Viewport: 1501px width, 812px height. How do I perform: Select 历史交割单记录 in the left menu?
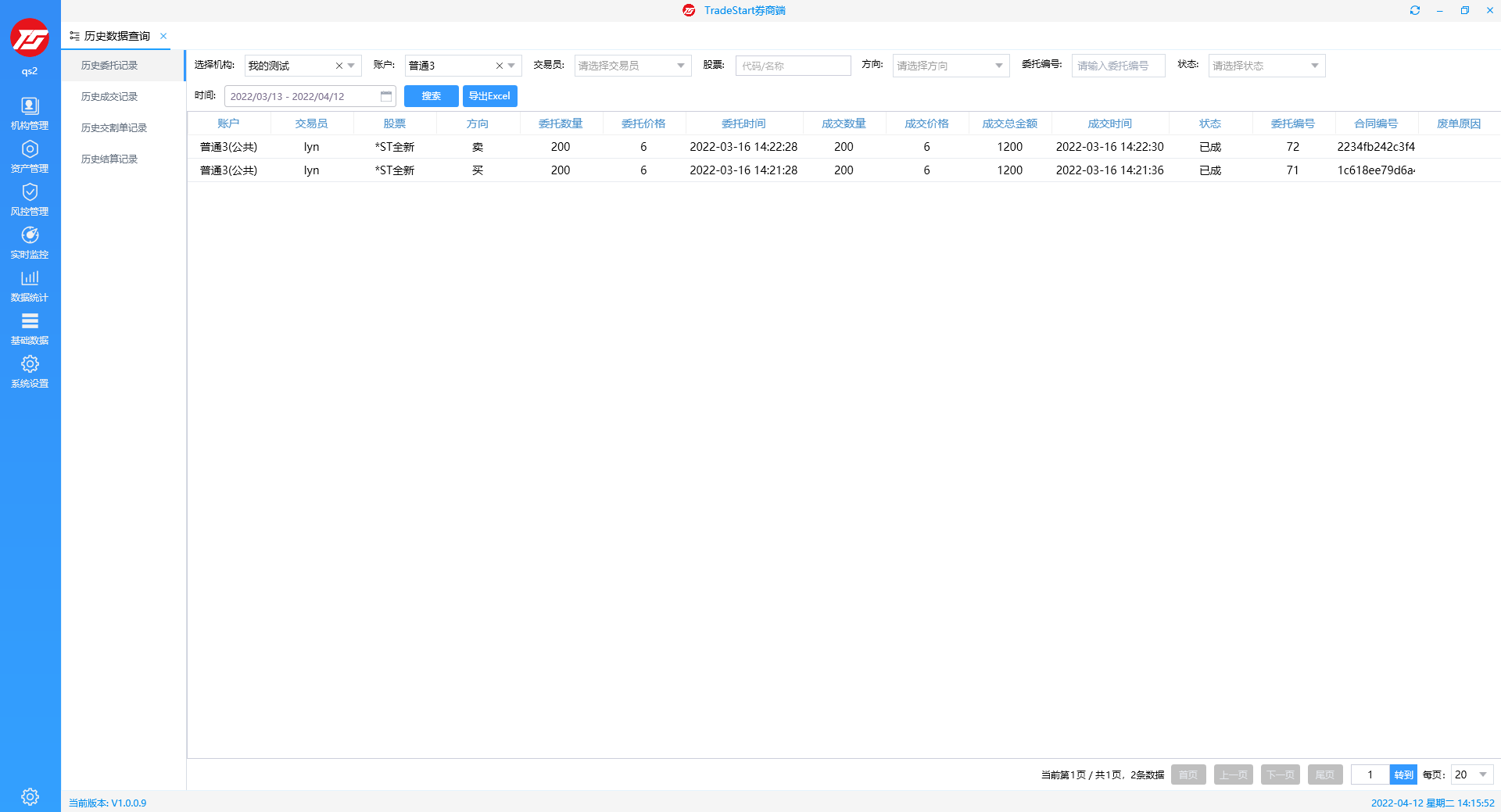pyautogui.click(x=114, y=128)
